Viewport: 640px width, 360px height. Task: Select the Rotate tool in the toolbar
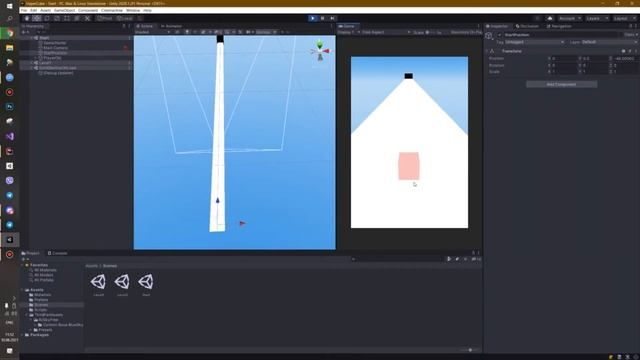click(47, 18)
